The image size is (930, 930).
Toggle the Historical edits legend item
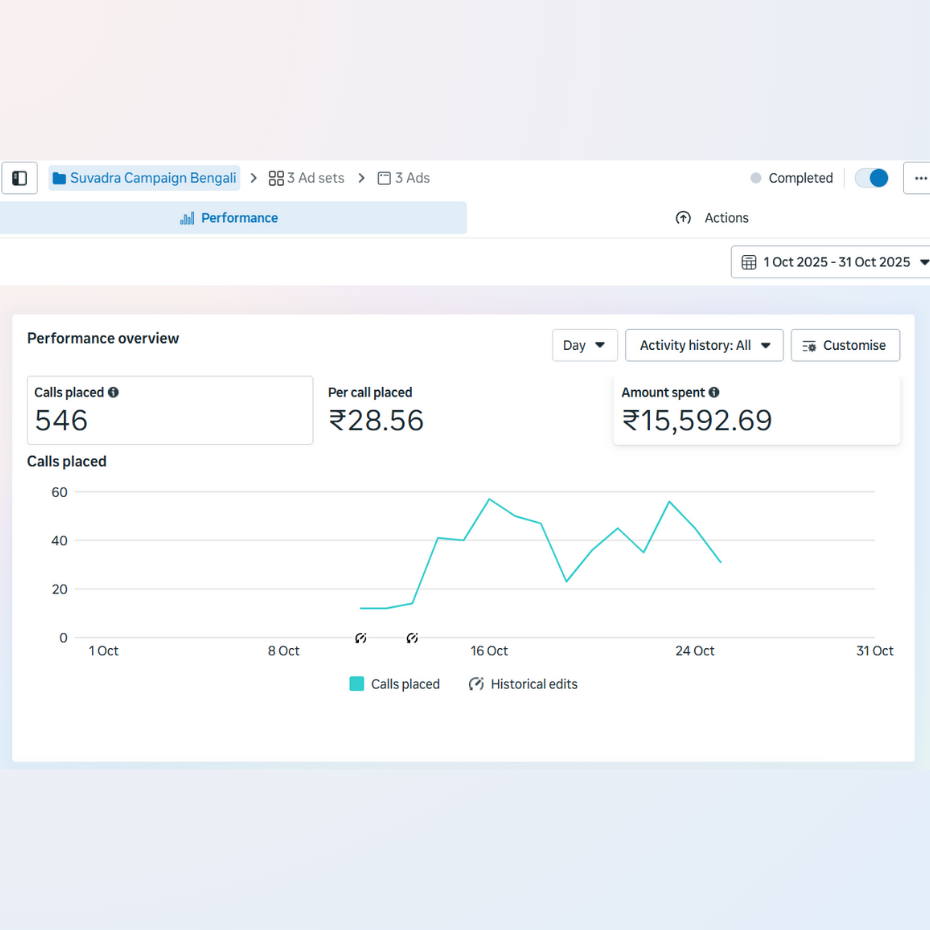523,684
